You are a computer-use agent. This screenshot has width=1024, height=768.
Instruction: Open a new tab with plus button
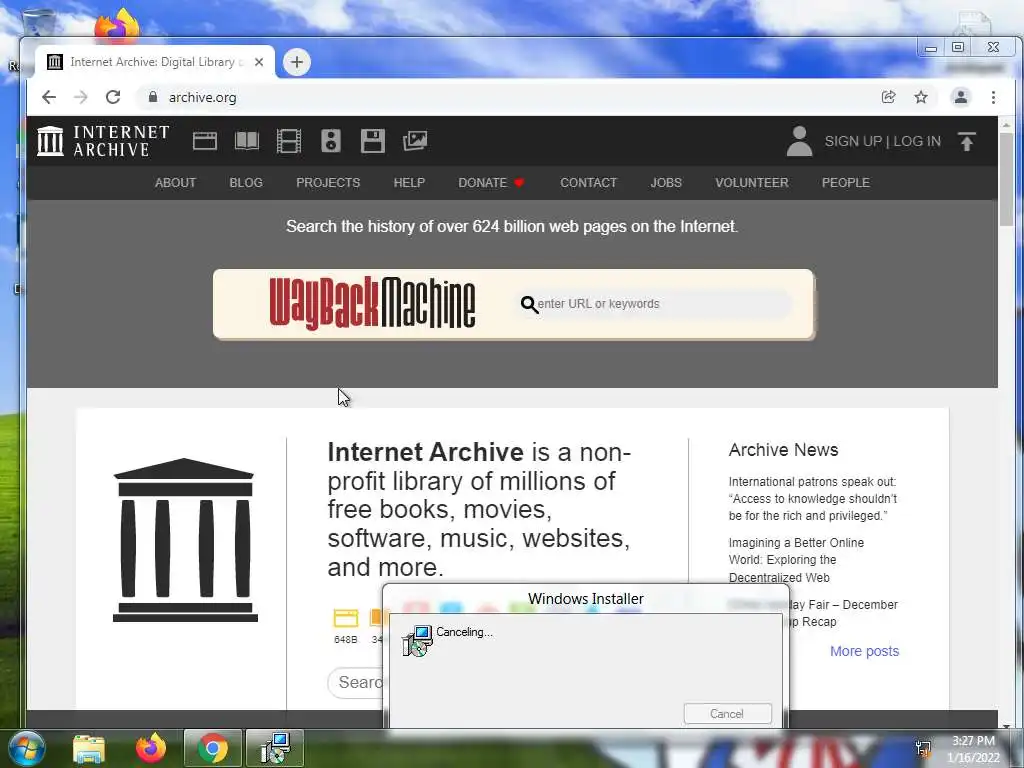tap(296, 62)
